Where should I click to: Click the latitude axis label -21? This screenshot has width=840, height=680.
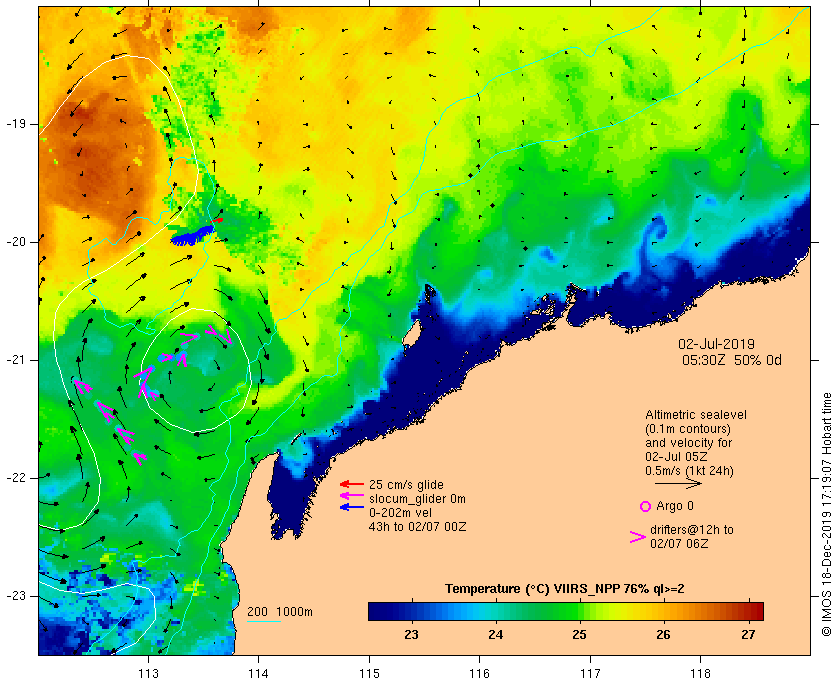point(15,360)
